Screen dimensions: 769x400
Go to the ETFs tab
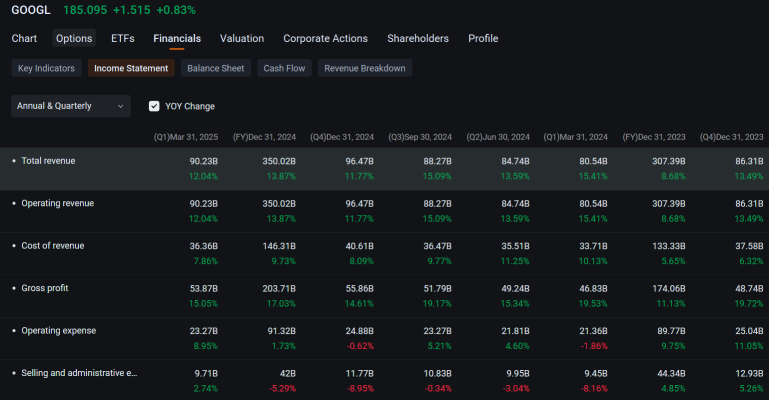click(123, 38)
